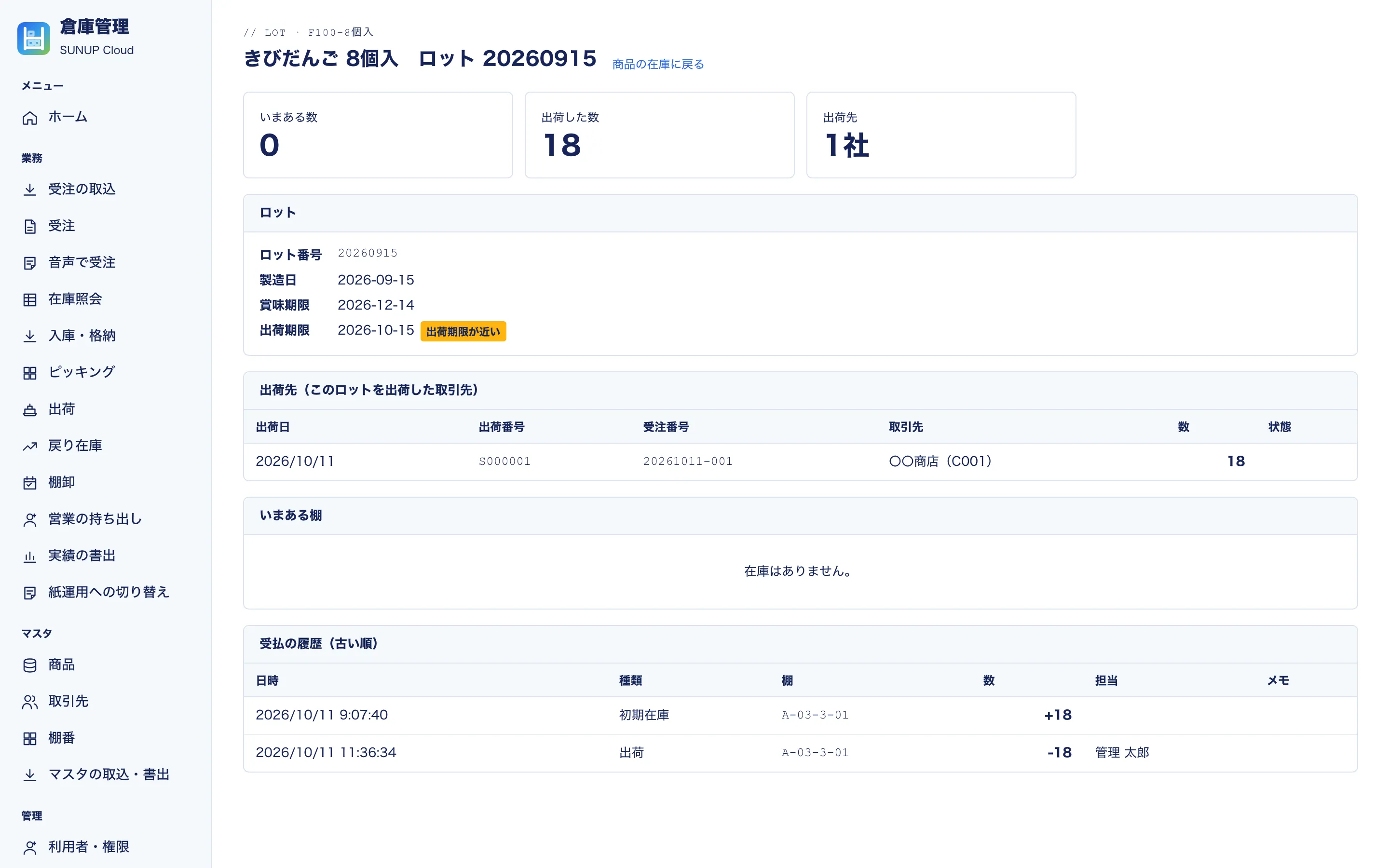Click the 2026/10/11 11:36:34 timestamp
Viewport: 1389px width, 868px height.
coord(326,753)
